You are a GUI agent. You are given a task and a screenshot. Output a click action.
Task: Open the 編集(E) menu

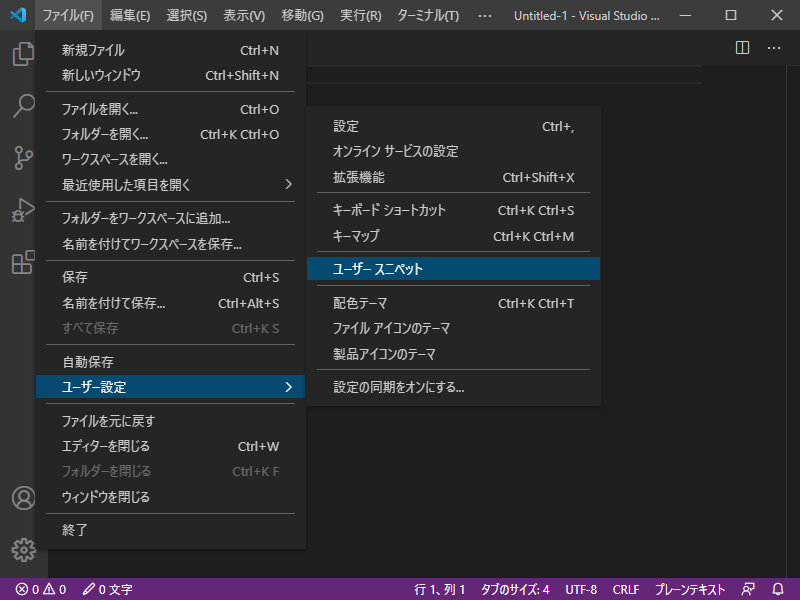click(x=130, y=15)
